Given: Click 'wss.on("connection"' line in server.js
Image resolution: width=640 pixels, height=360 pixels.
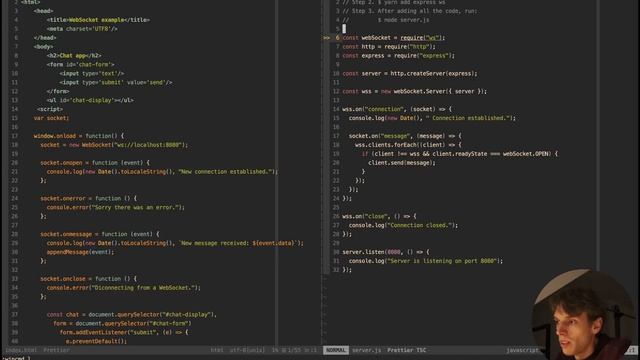Looking at the screenshot, I should click(397, 109).
